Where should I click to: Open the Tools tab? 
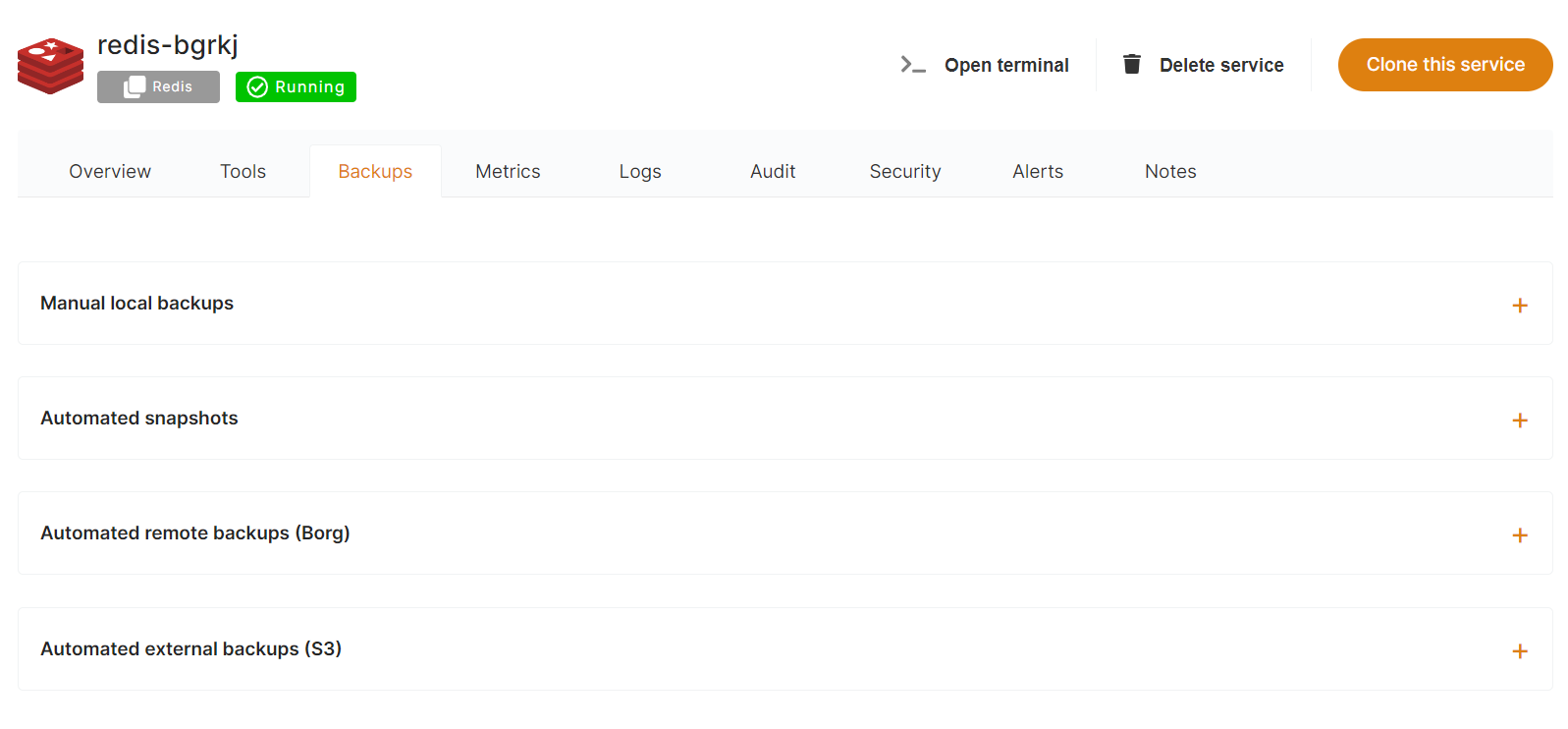pyautogui.click(x=243, y=171)
